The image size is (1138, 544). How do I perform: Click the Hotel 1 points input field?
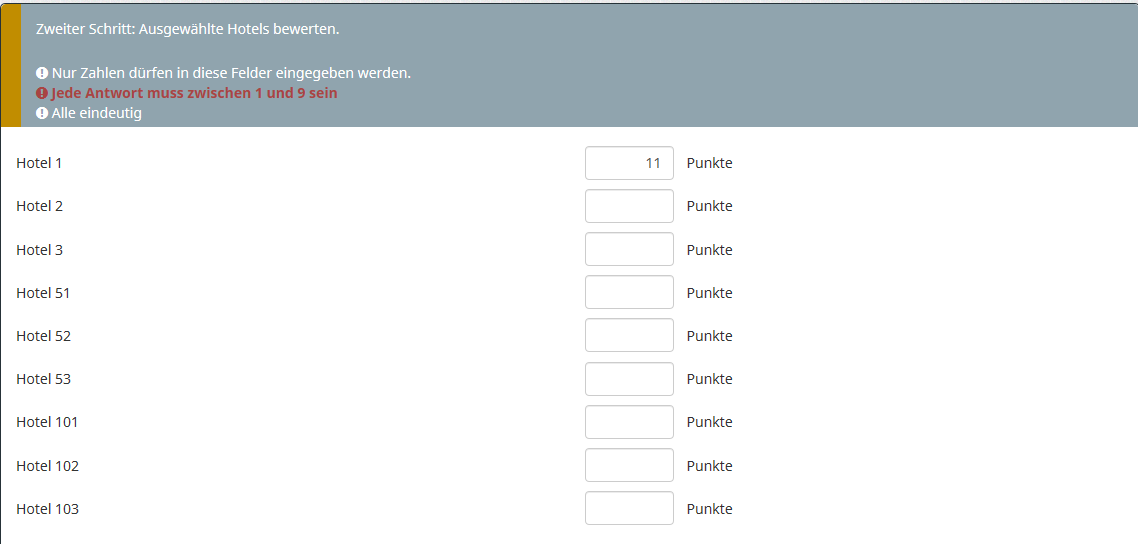pyautogui.click(x=629, y=163)
